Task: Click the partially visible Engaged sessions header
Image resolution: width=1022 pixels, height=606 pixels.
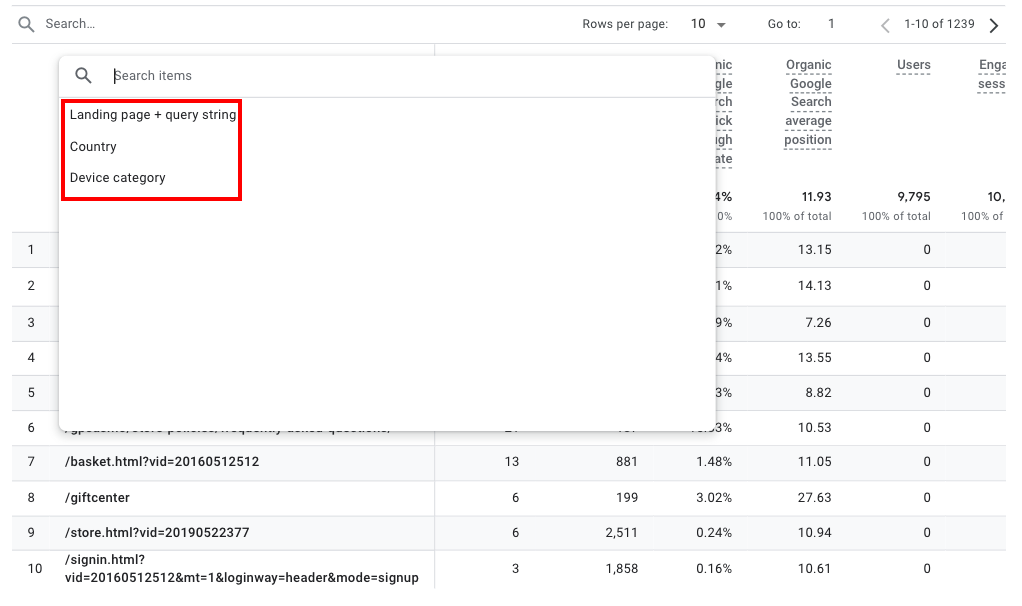Action: point(991,75)
